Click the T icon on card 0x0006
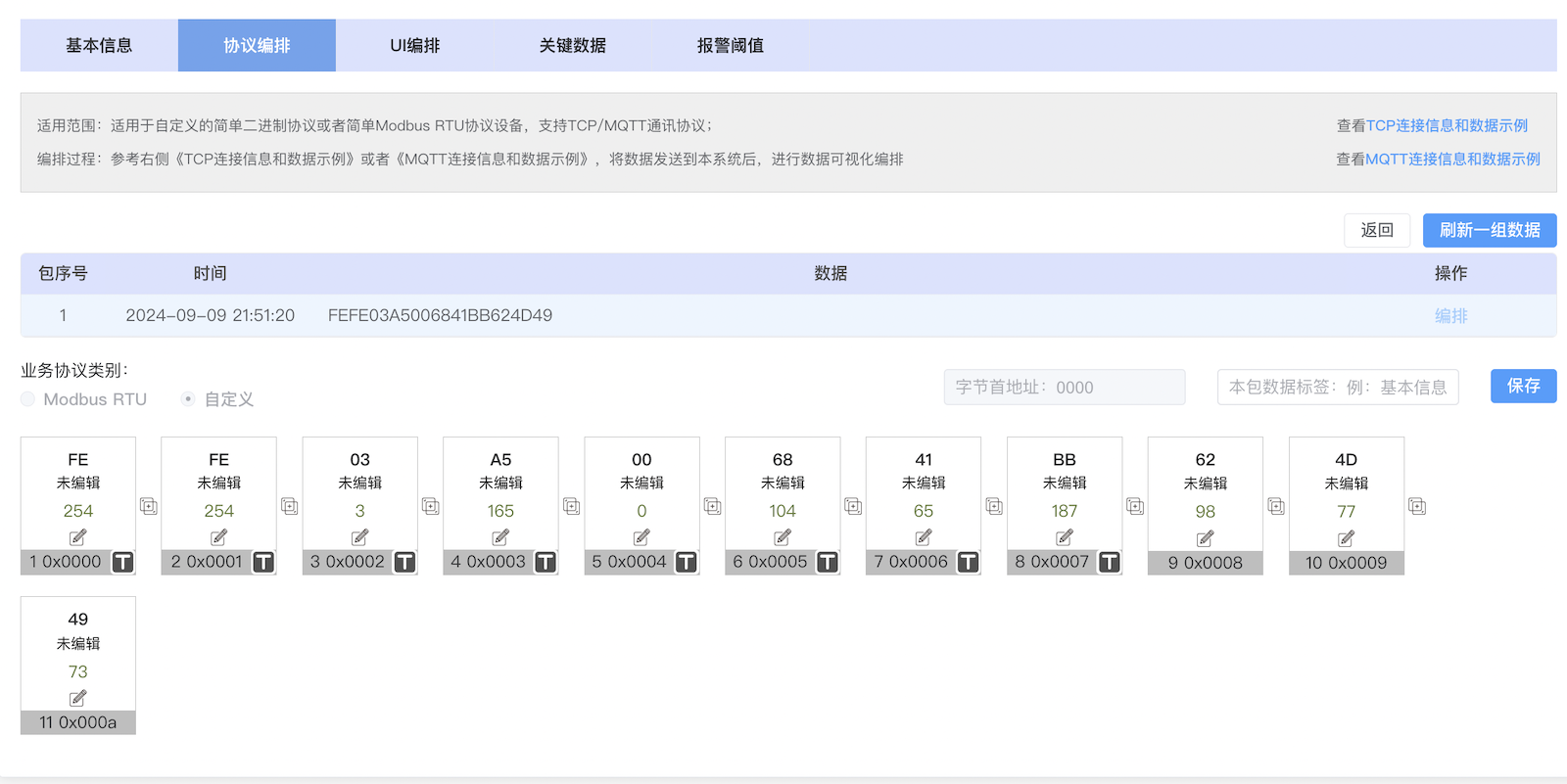This screenshot has width=1567, height=784. click(969, 562)
